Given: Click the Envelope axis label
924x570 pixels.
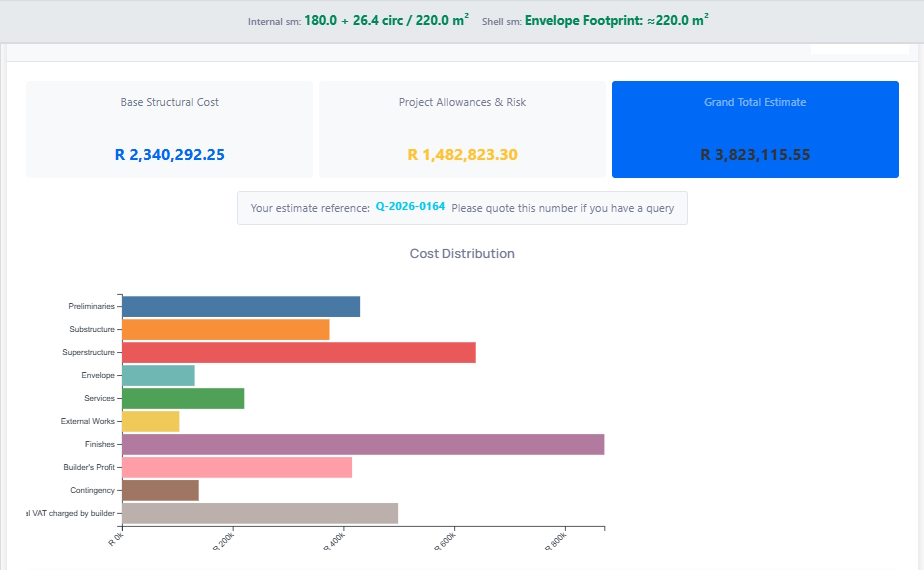Looking at the screenshot, I should 98,375.
